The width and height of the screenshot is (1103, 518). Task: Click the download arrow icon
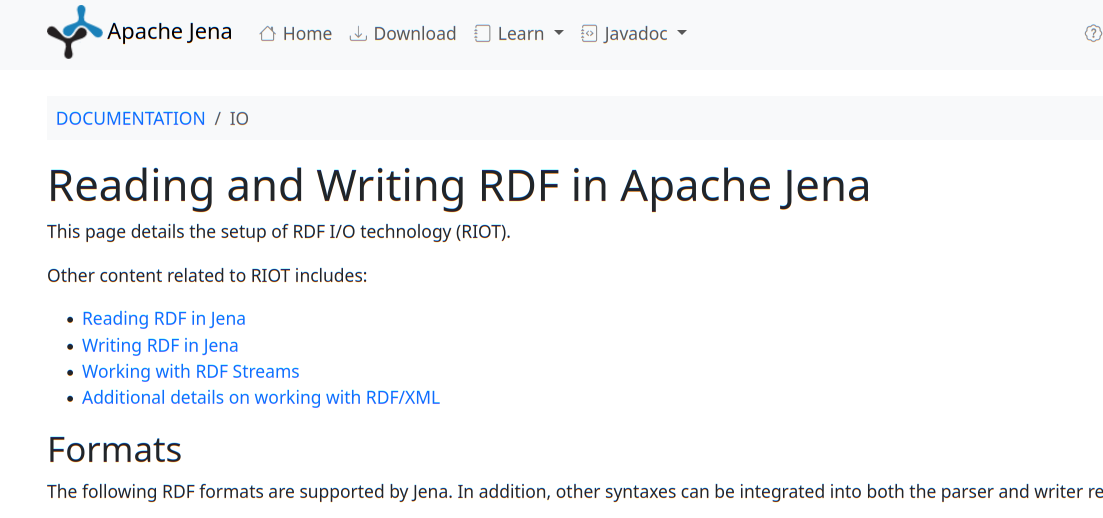click(x=358, y=33)
